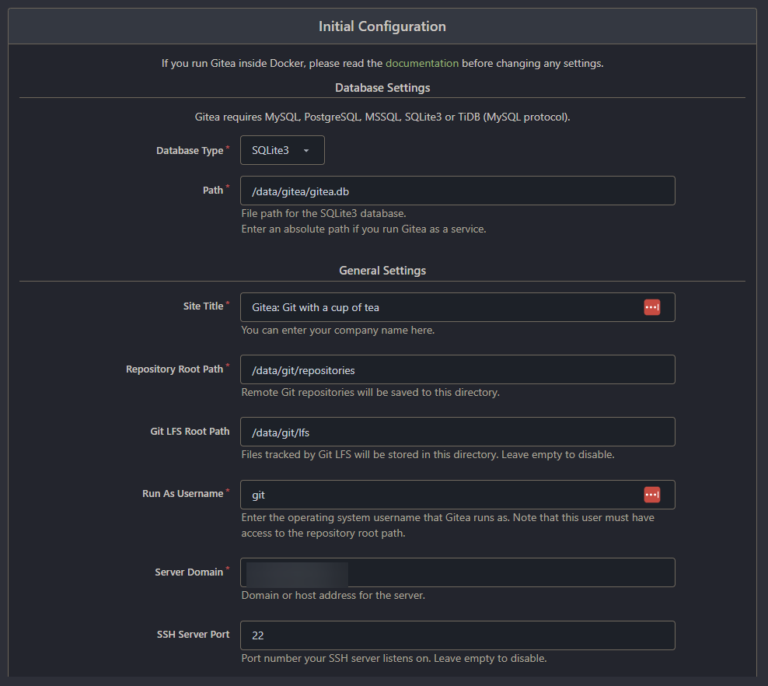This screenshot has height=686, width=768.
Task: Click the Repository Root Path field
Action: [x=457, y=370]
